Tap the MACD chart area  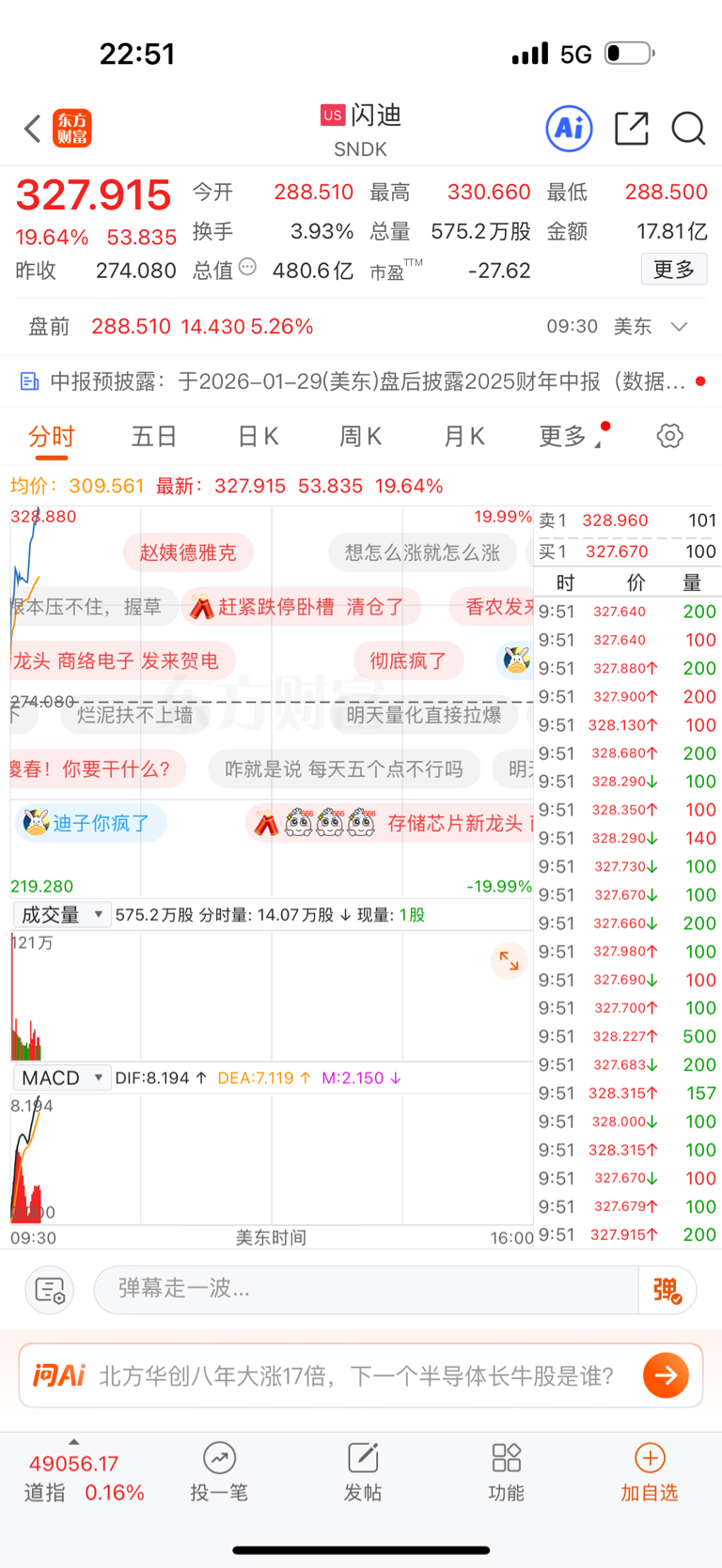[272, 1157]
